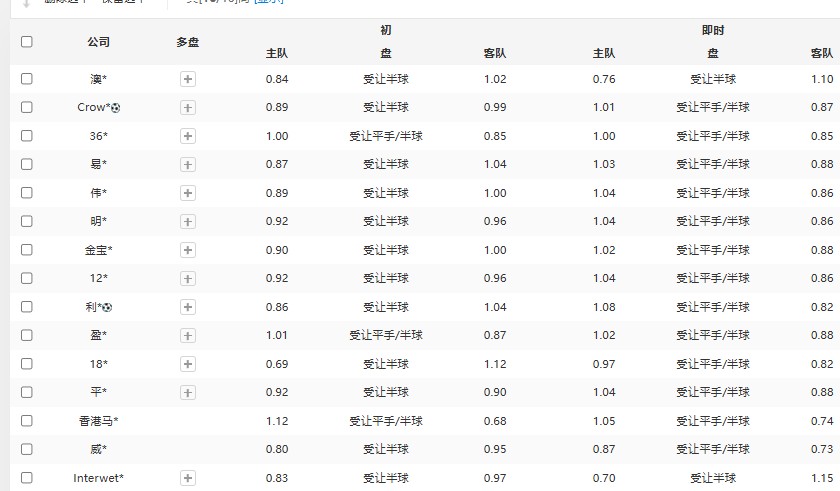Click company name 18*

(x=99, y=364)
